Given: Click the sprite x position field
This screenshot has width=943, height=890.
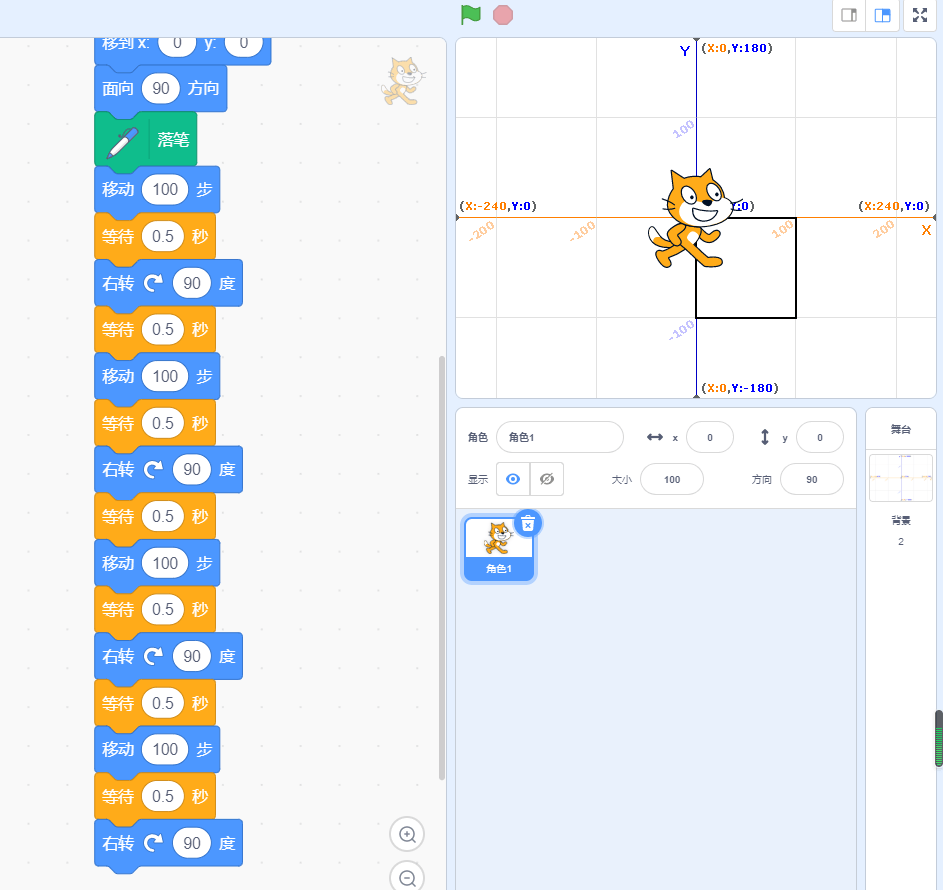Looking at the screenshot, I should 710,437.
